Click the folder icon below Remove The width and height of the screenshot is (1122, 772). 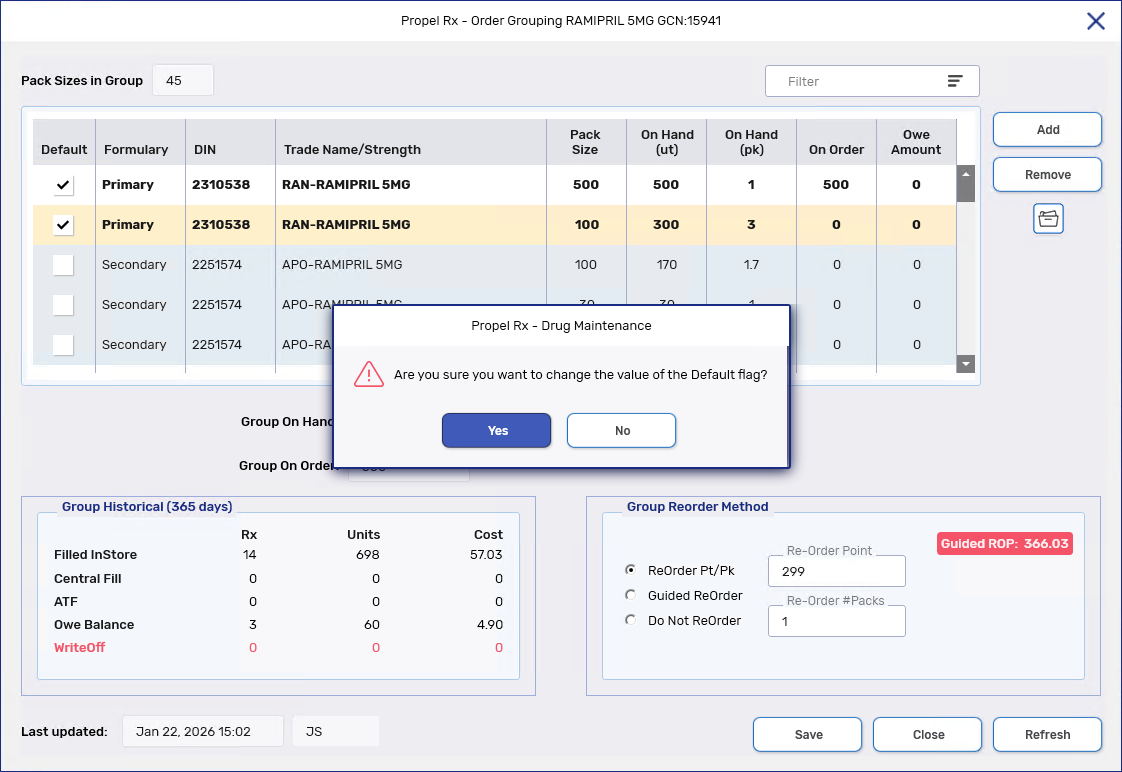pos(1048,219)
